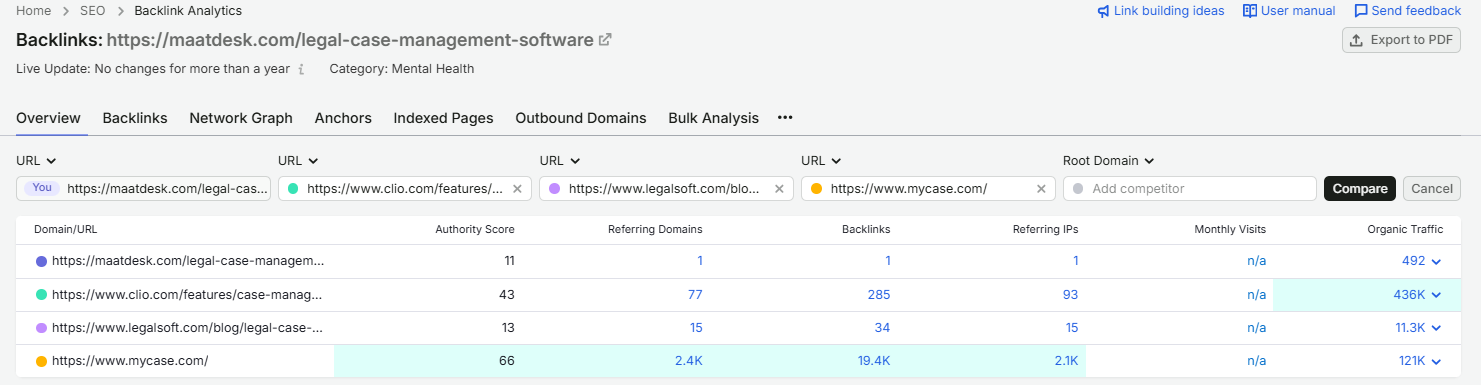The height and width of the screenshot is (385, 1481).
Task: Click the more tabs ellipsis icon
Action: click(x=785, y=118)
